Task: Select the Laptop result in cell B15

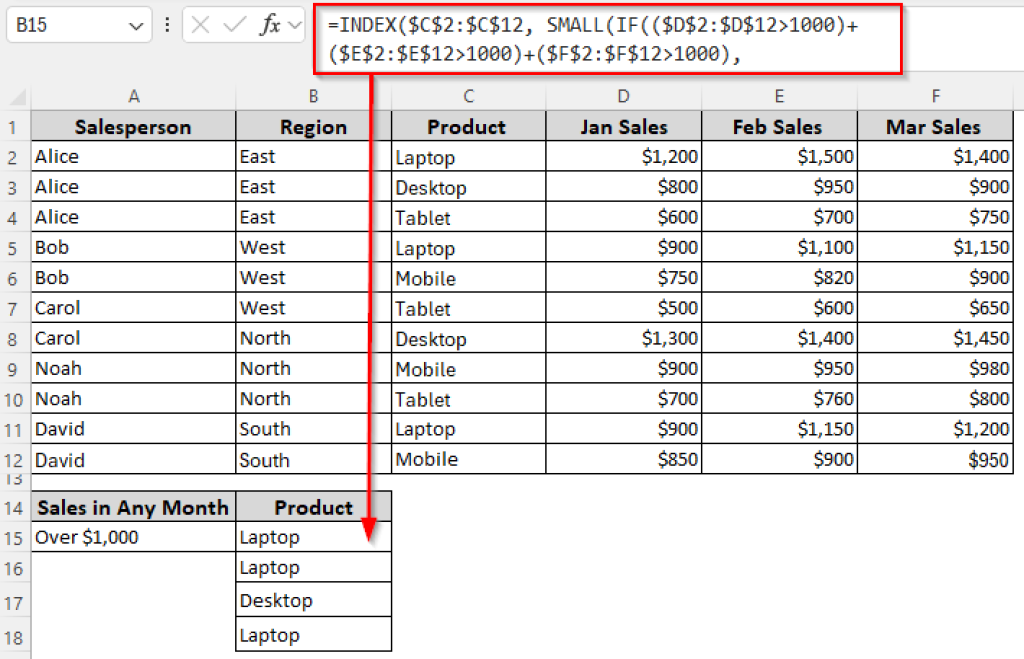Action: (313, 537)
